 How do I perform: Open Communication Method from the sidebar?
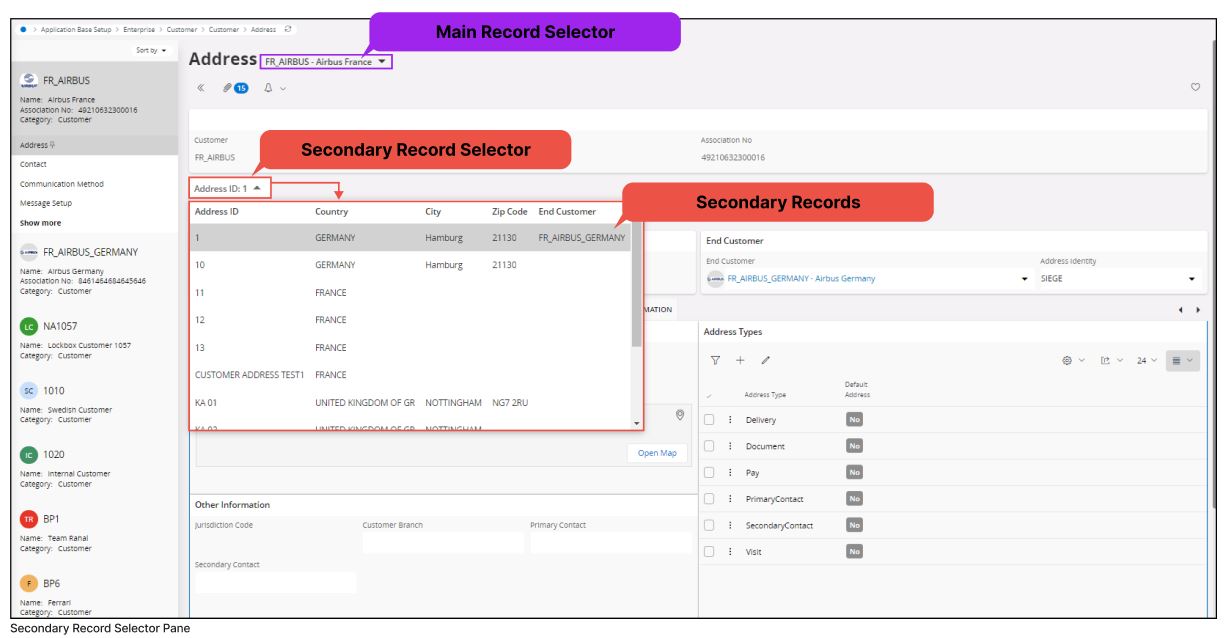tap(60, 184)
